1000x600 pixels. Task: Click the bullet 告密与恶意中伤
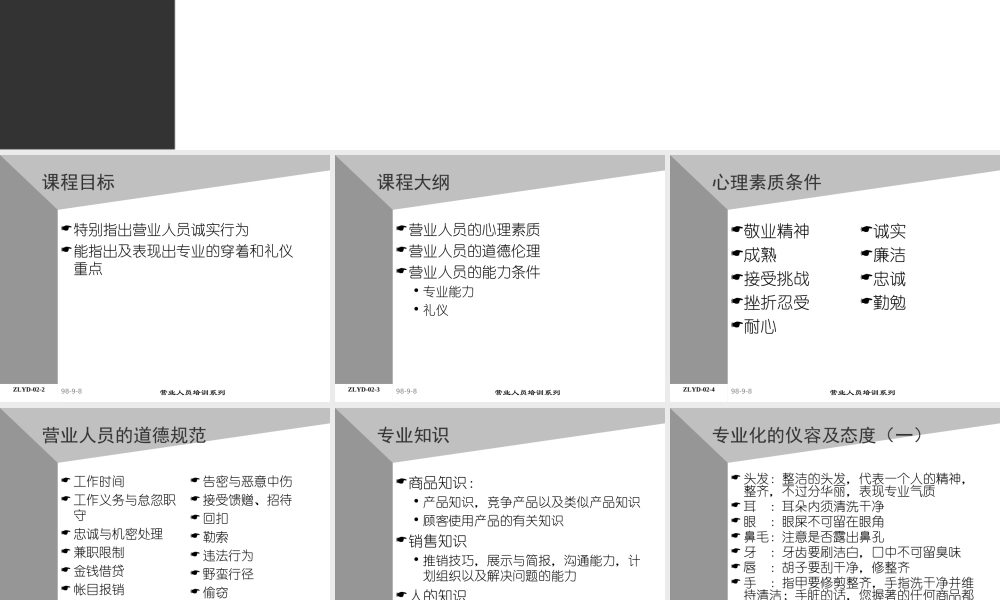tap(247, 481)
